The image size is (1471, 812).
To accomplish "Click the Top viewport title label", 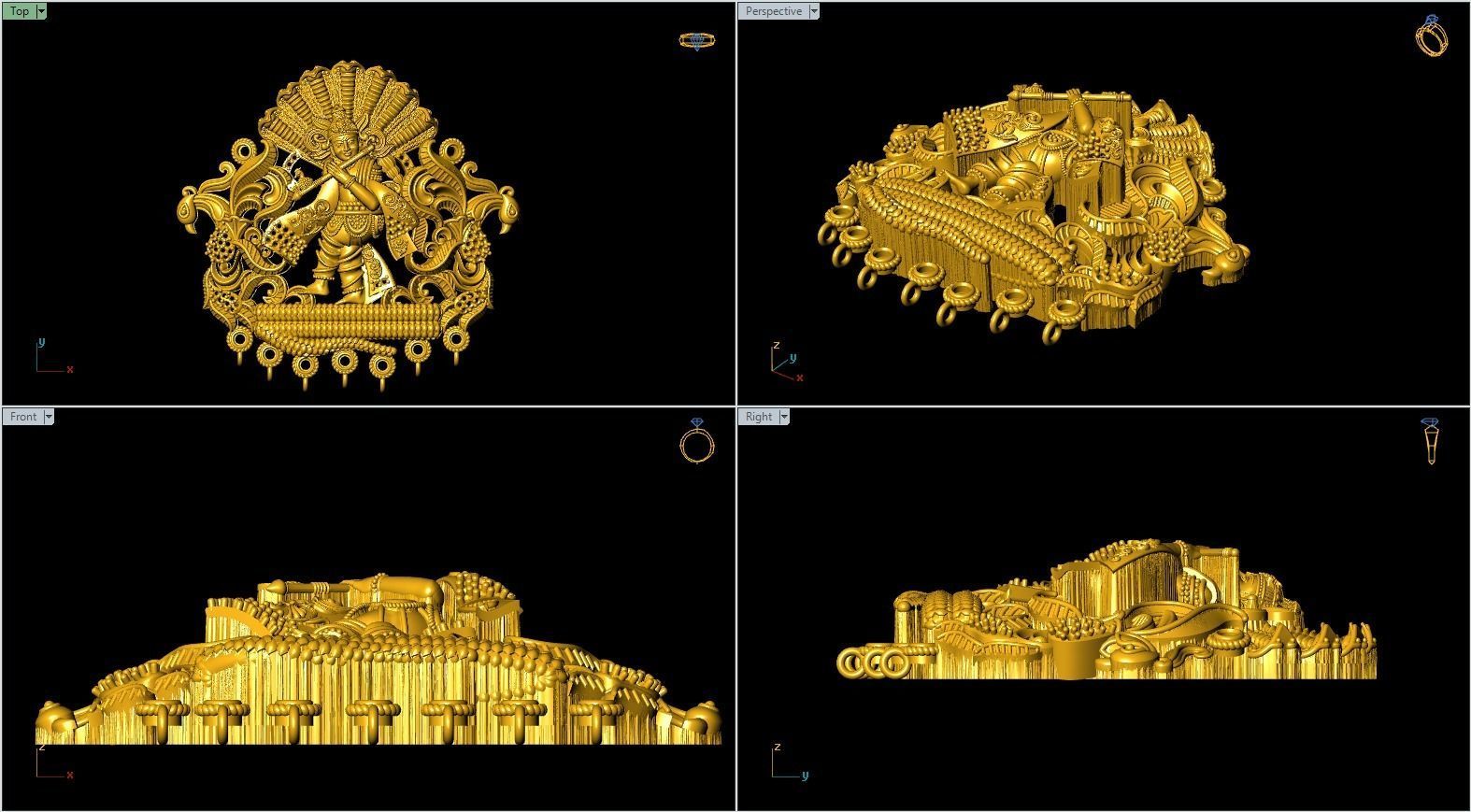I will 20,11.
